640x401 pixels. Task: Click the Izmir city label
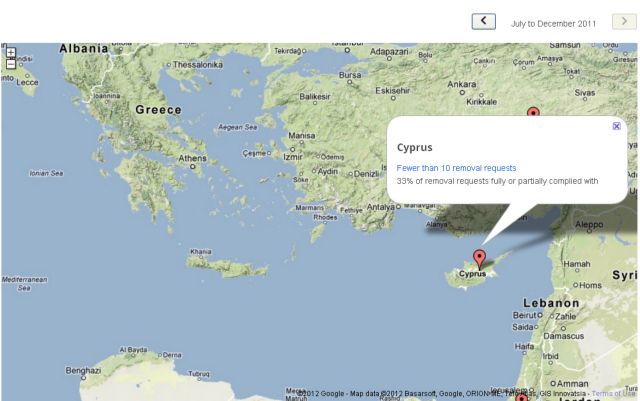(293, 157)
